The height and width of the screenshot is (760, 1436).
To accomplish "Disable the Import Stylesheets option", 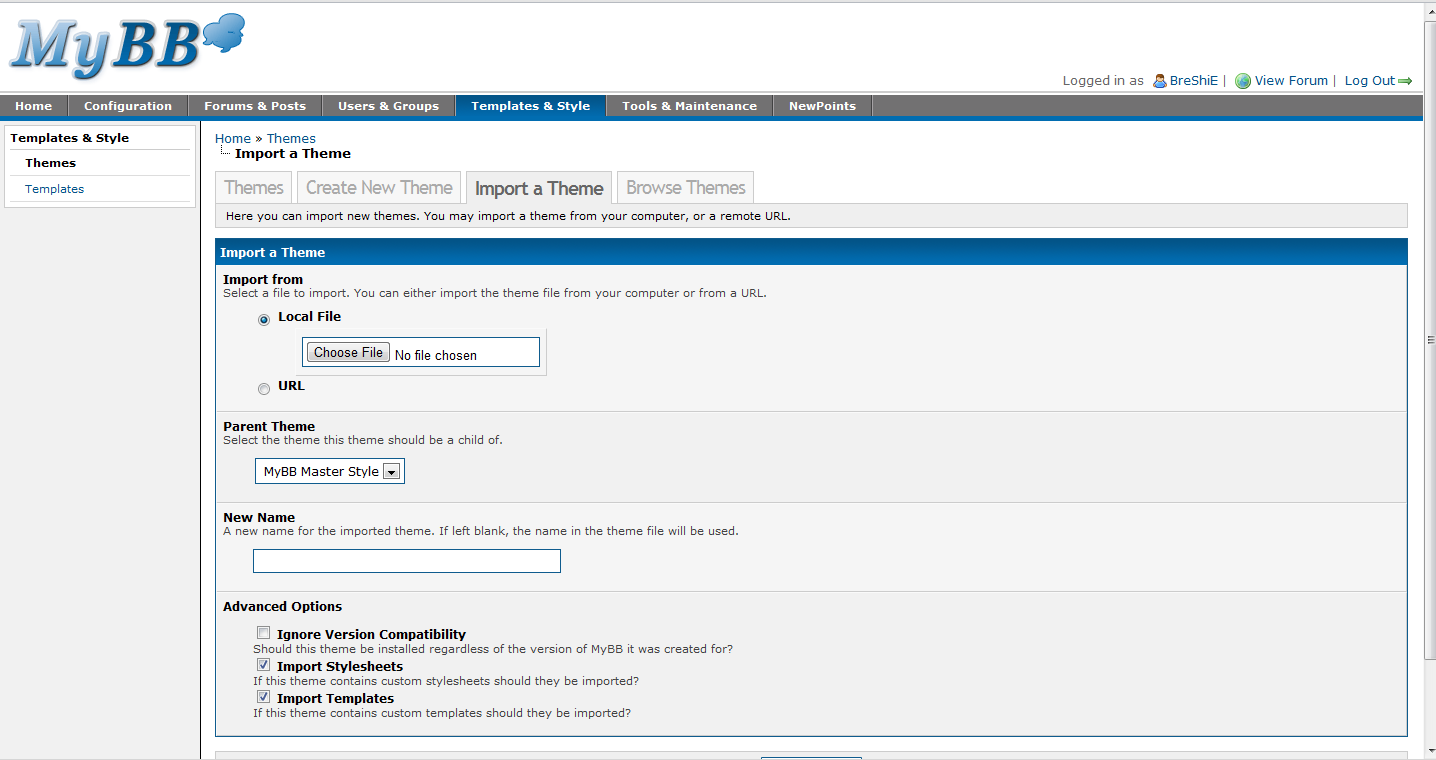I will pos(263,664).
